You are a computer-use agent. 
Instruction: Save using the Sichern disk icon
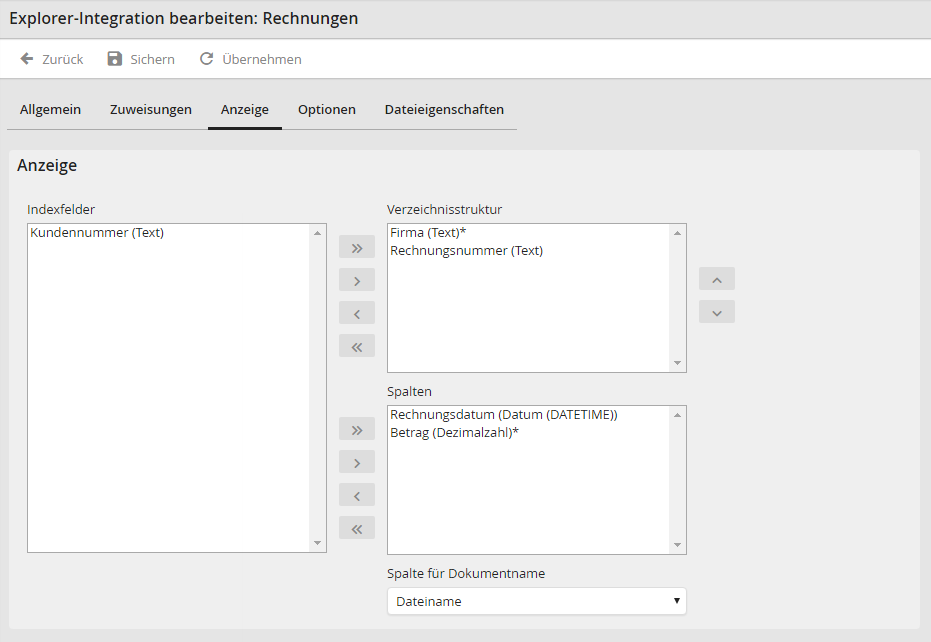point(115,59)
